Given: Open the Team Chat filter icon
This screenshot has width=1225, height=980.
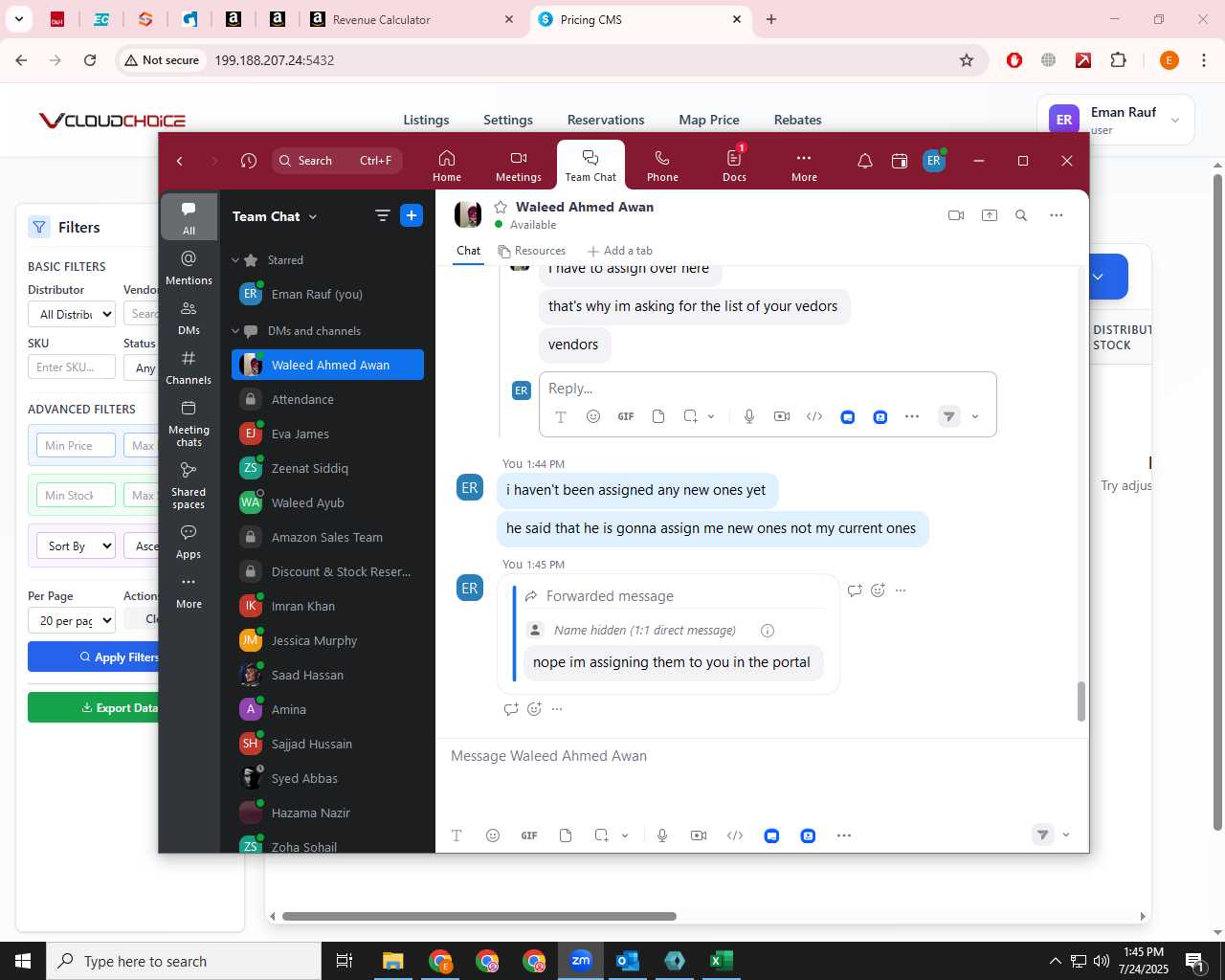Looking at the screenshot, I should click(382, 215).
